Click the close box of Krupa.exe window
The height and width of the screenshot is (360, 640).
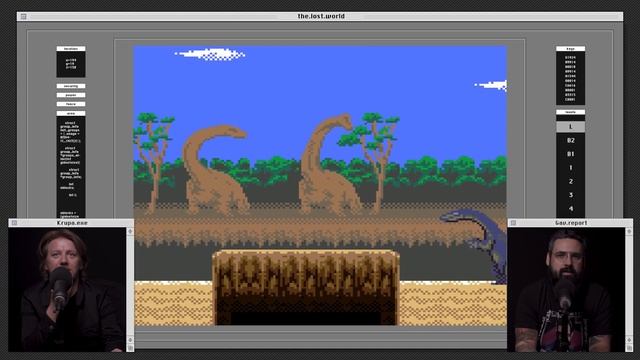(x=14, y=223)
